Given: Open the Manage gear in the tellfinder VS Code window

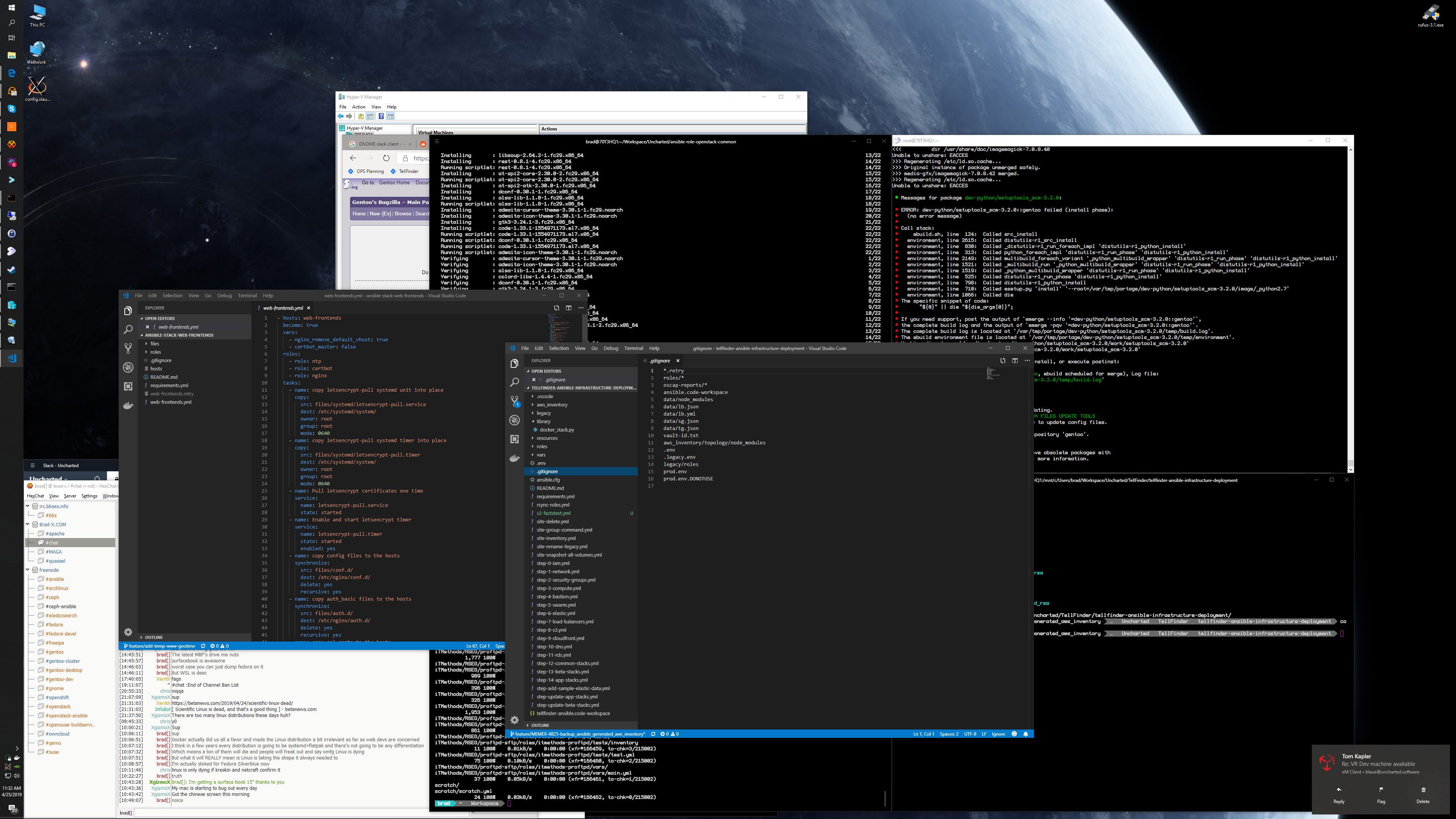Looking at the screenshot, I should pyautogui.click(x=515, y=720).
